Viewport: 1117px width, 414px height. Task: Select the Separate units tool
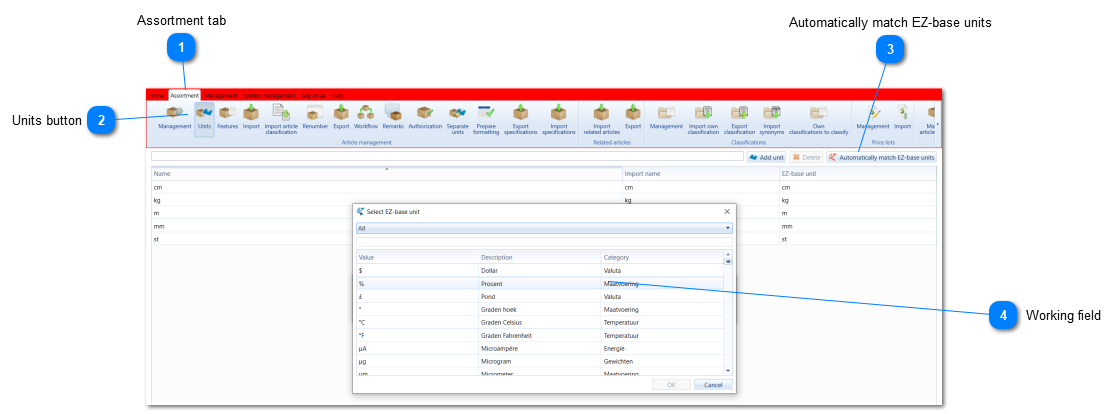457,120
